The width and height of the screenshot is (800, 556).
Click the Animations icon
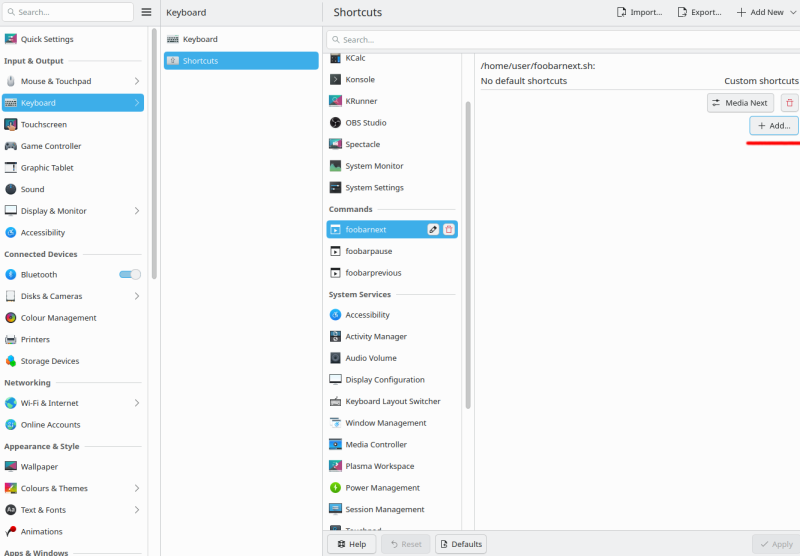(11, 531)
